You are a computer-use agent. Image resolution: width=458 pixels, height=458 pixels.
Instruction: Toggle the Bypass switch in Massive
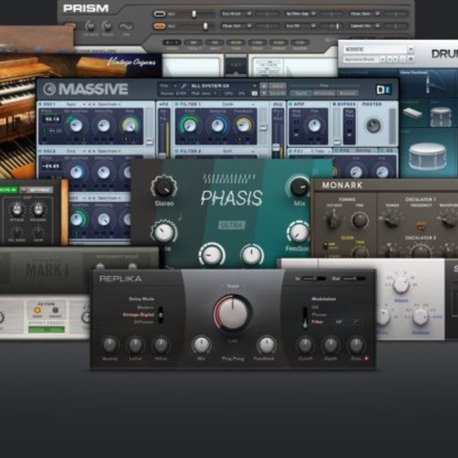[334, 104]
